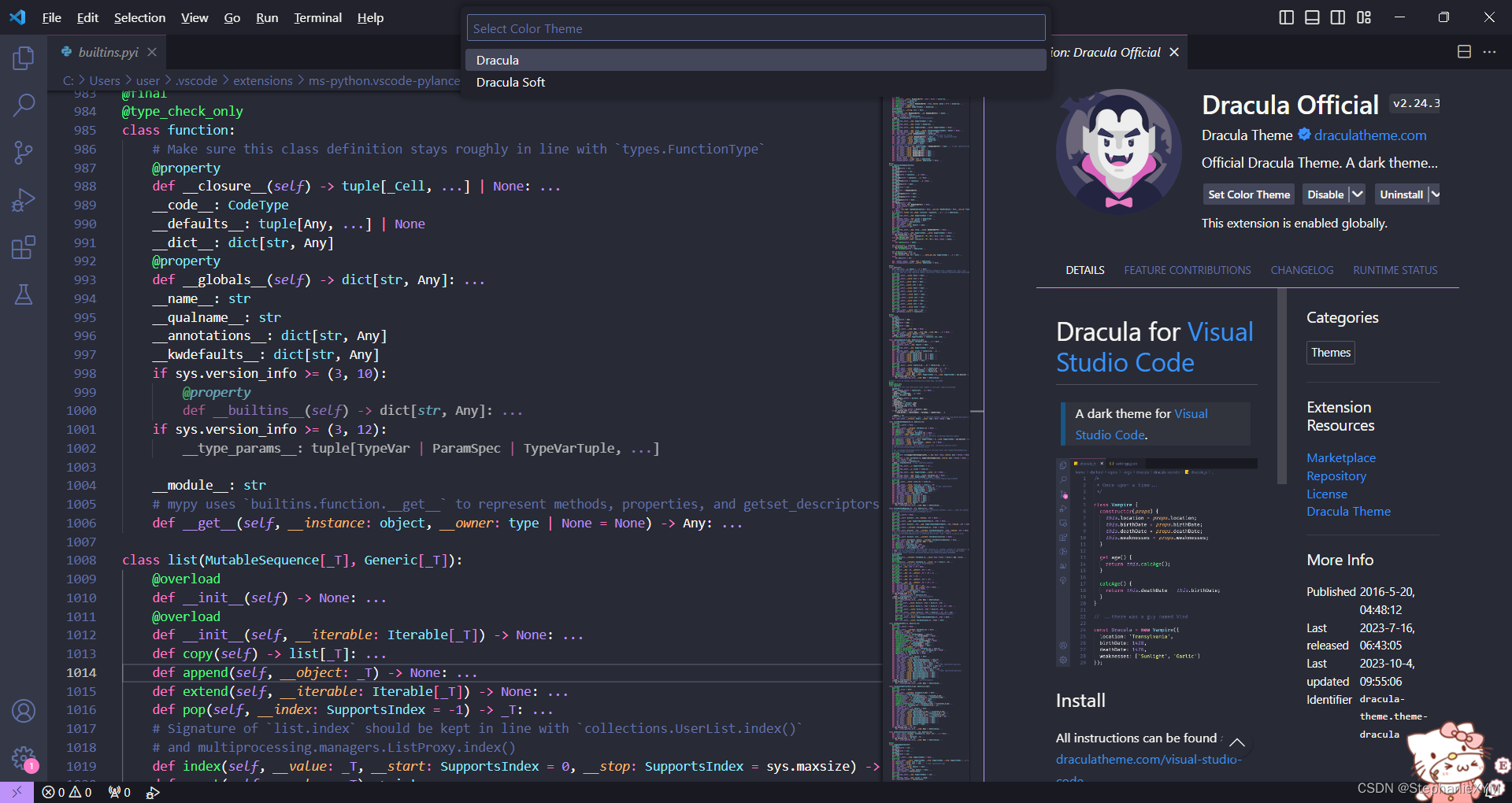
Task: Toggle secondary side bar layout icon
Action: pyautogui.click(x=1338, y=17)
